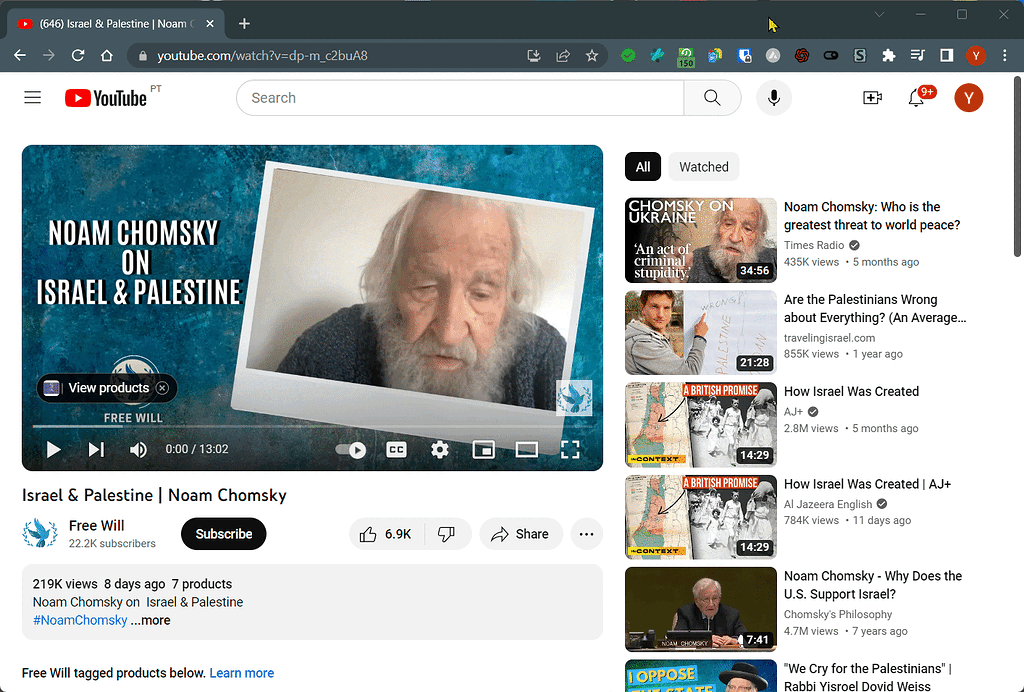This screenshot has width=1024, height=692.
Task: Enable closed captions
Action: (x=396, y=450)
